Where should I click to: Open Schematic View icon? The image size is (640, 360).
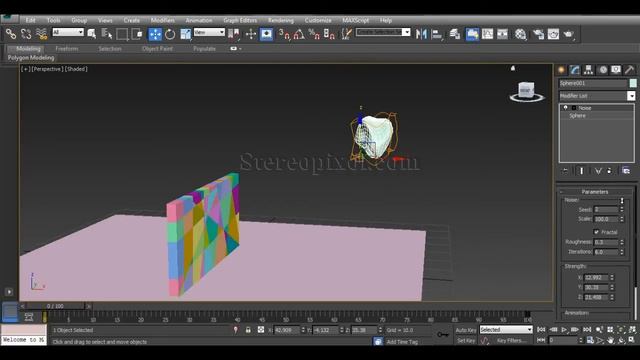point(502,34)
